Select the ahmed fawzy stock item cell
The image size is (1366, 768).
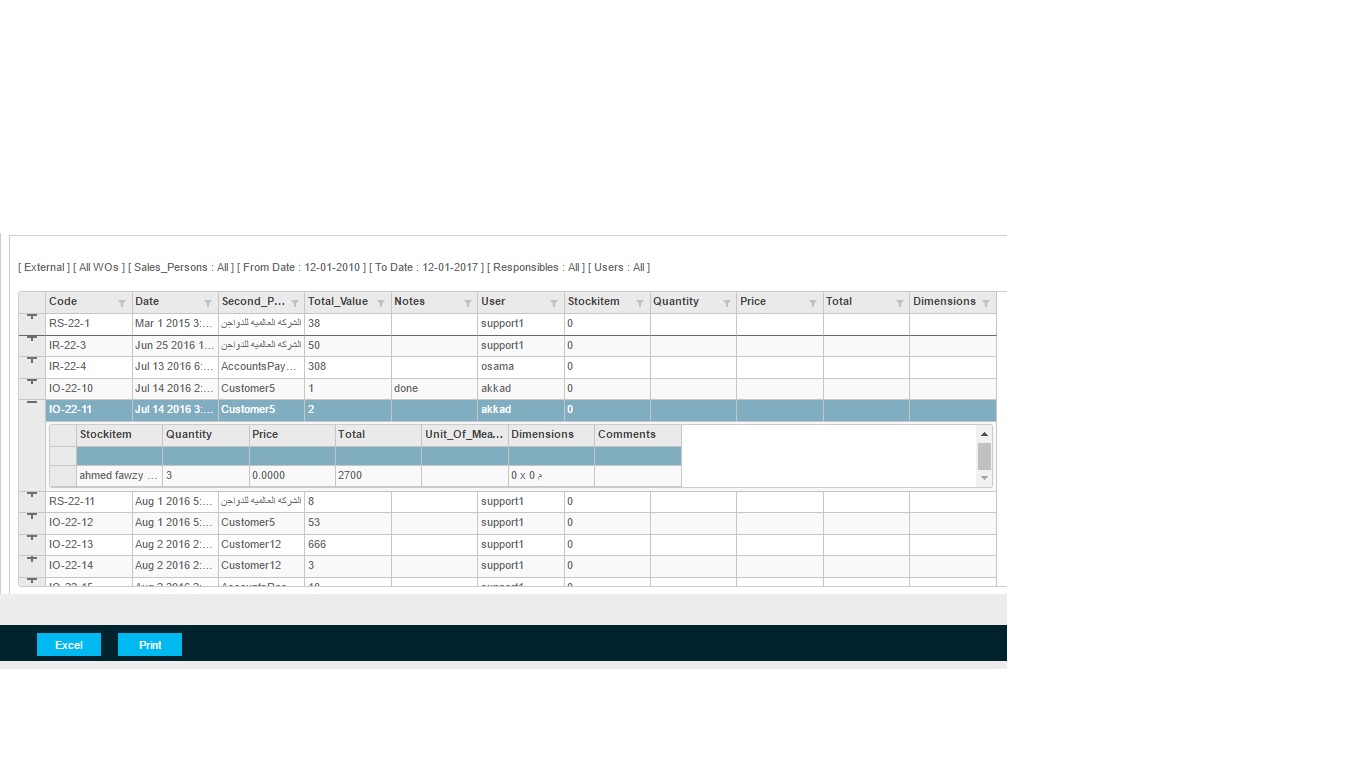(x=119, y=476)
